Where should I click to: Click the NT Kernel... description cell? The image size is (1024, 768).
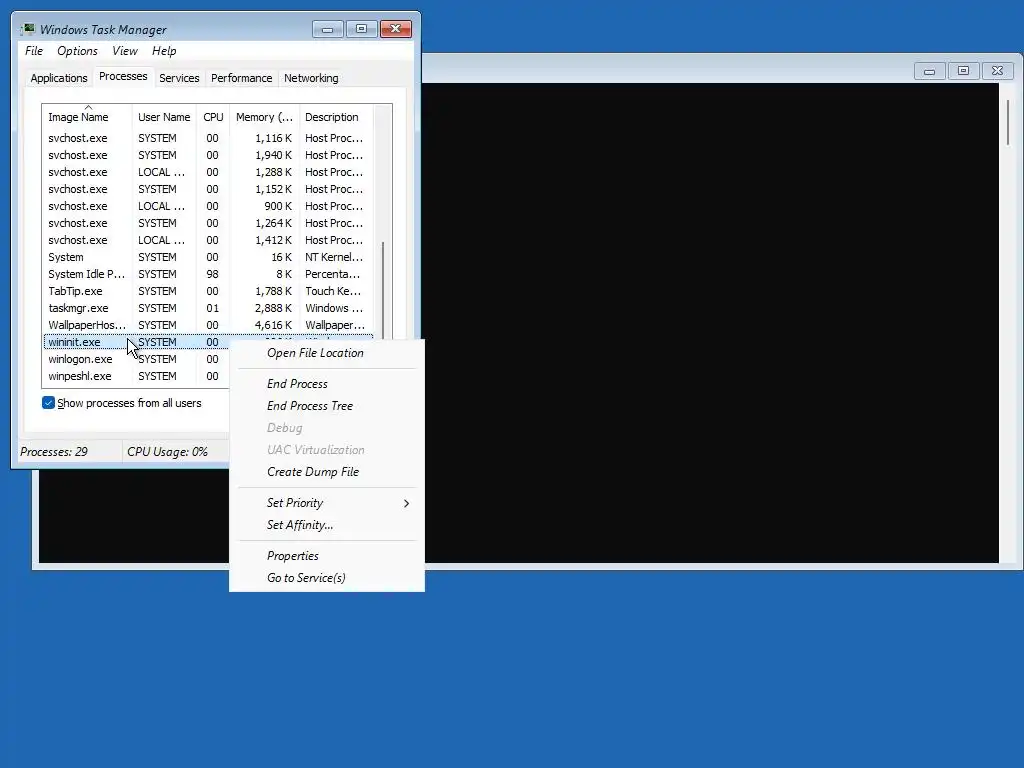pos(334,257)
